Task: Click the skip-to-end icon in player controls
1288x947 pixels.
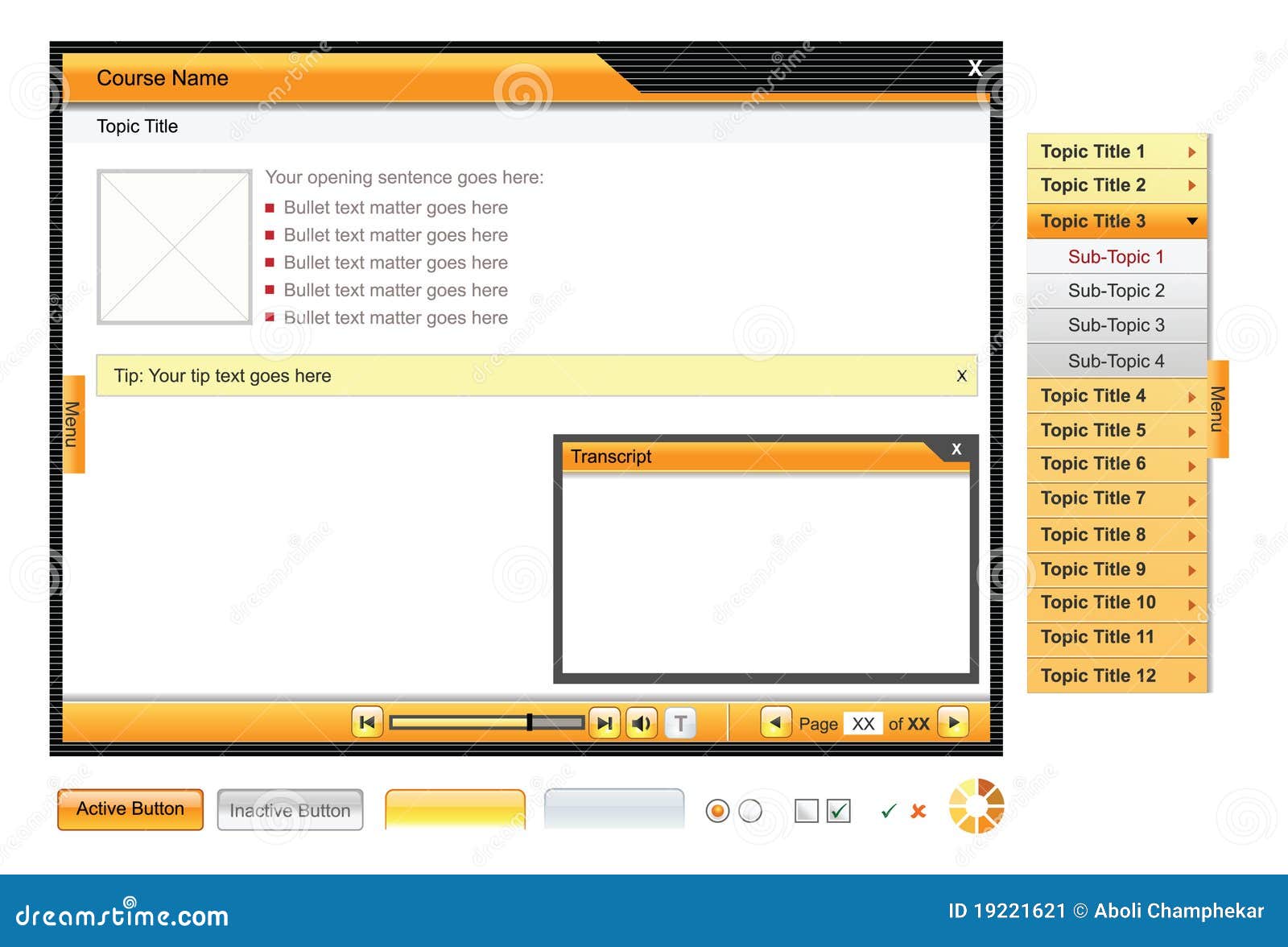Action: 604,723
